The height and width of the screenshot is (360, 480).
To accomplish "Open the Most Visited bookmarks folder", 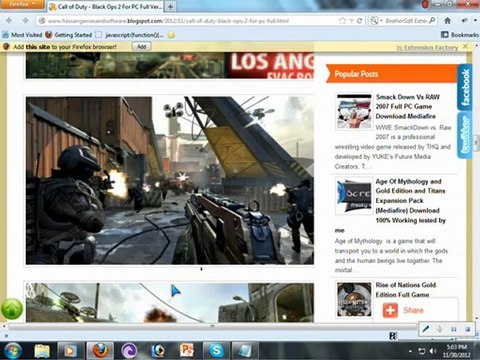I will pos(23,35).
